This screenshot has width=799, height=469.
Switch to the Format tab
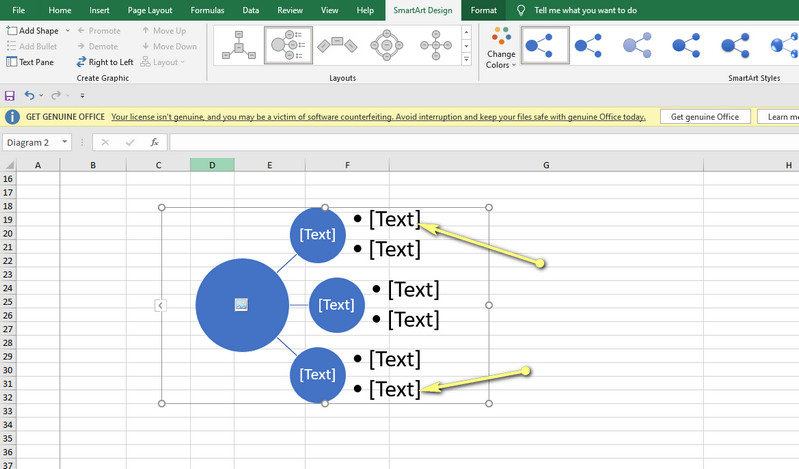pos(483,10)
